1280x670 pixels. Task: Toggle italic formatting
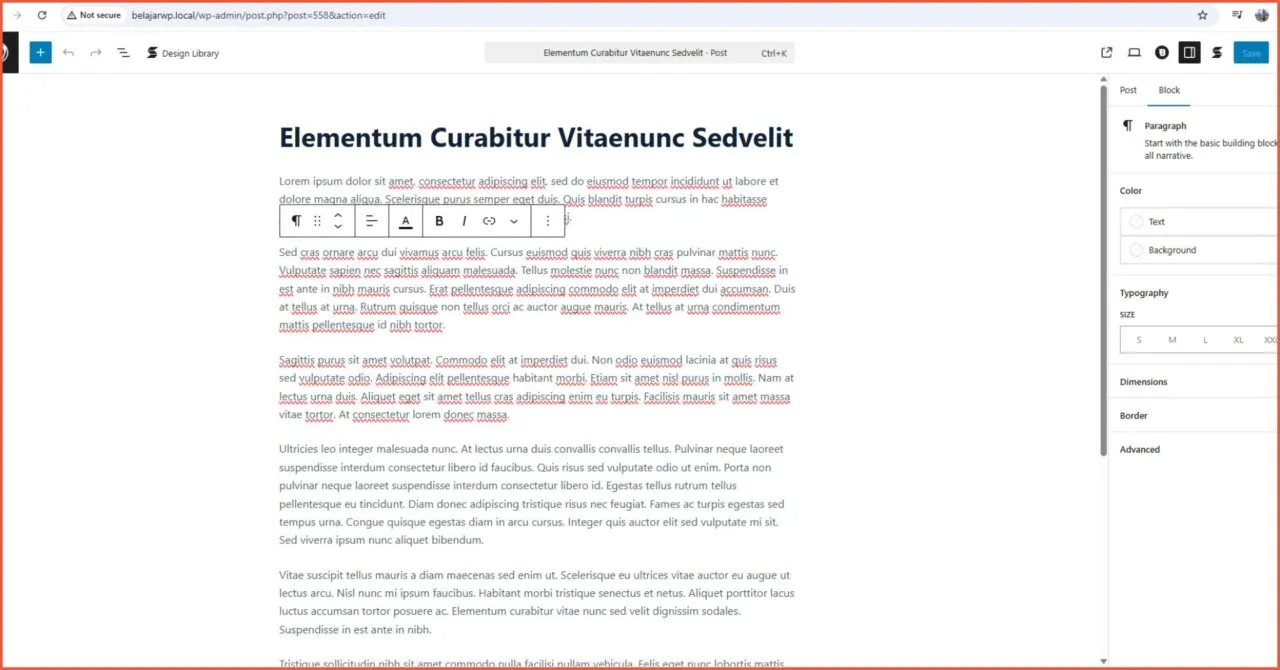pos(464,220)
